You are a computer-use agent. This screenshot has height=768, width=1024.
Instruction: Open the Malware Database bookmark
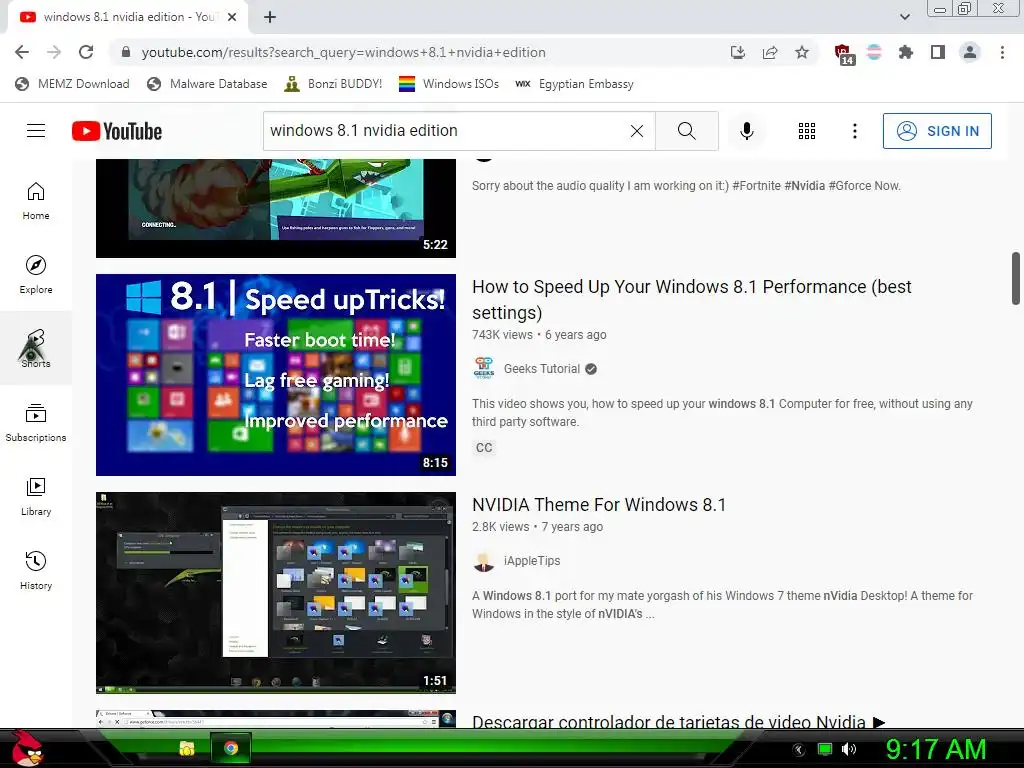pyautogui.click(x=207, y=84)
